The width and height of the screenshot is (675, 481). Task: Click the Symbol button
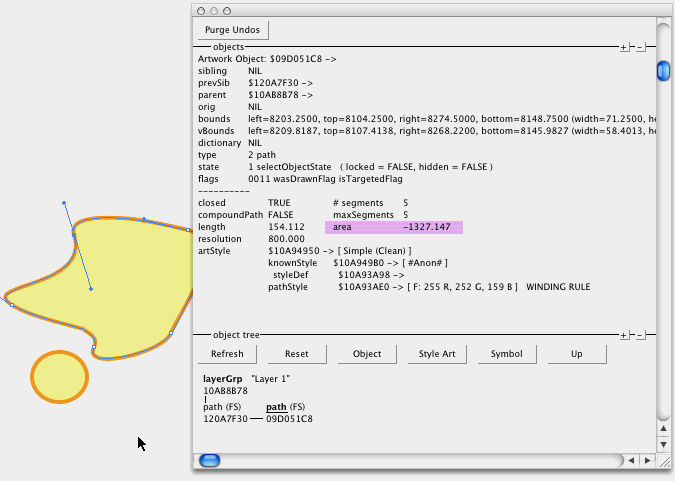506,354
